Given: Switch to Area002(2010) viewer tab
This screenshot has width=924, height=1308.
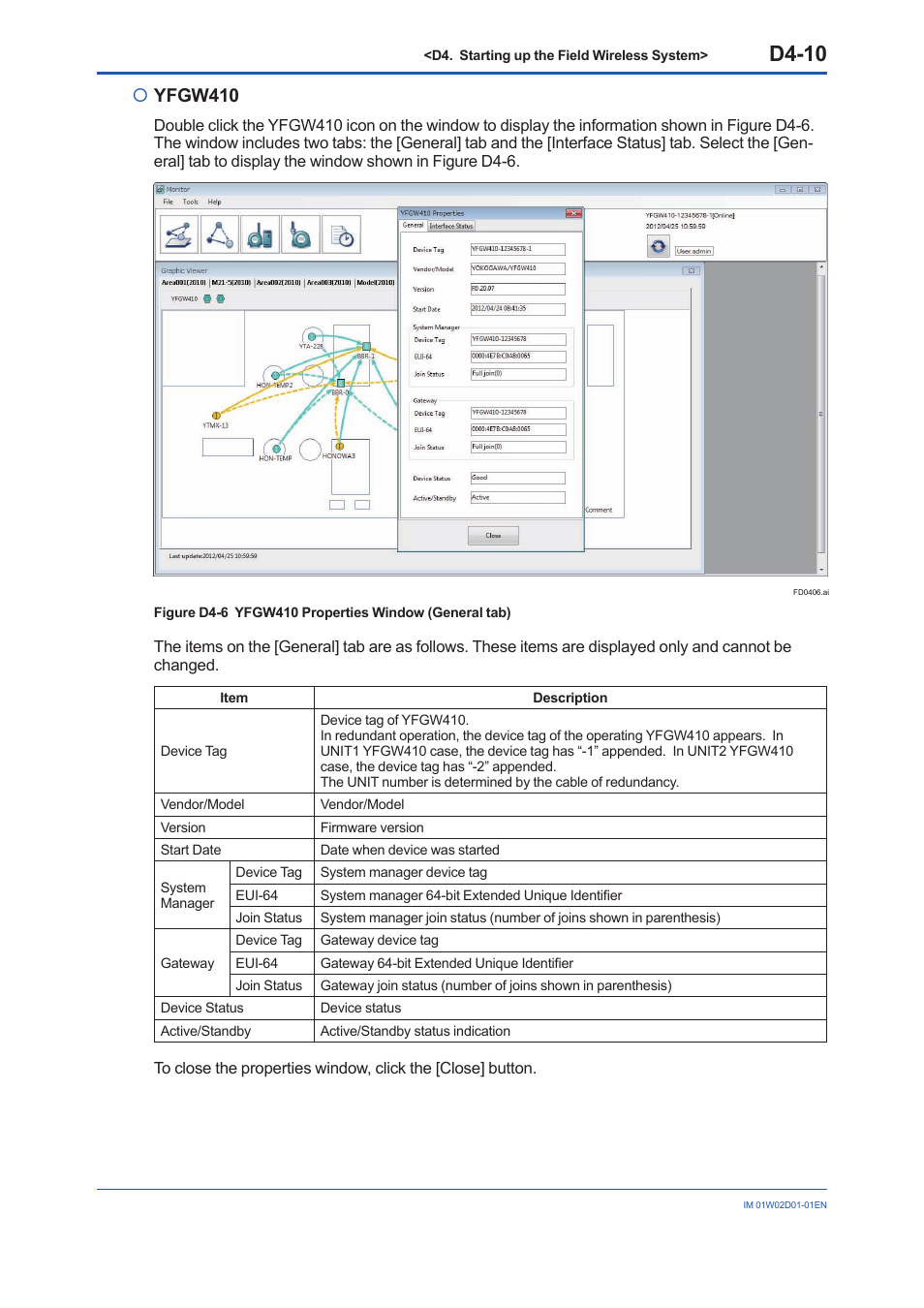Looking at the screenshot, I should click(279, 283).
